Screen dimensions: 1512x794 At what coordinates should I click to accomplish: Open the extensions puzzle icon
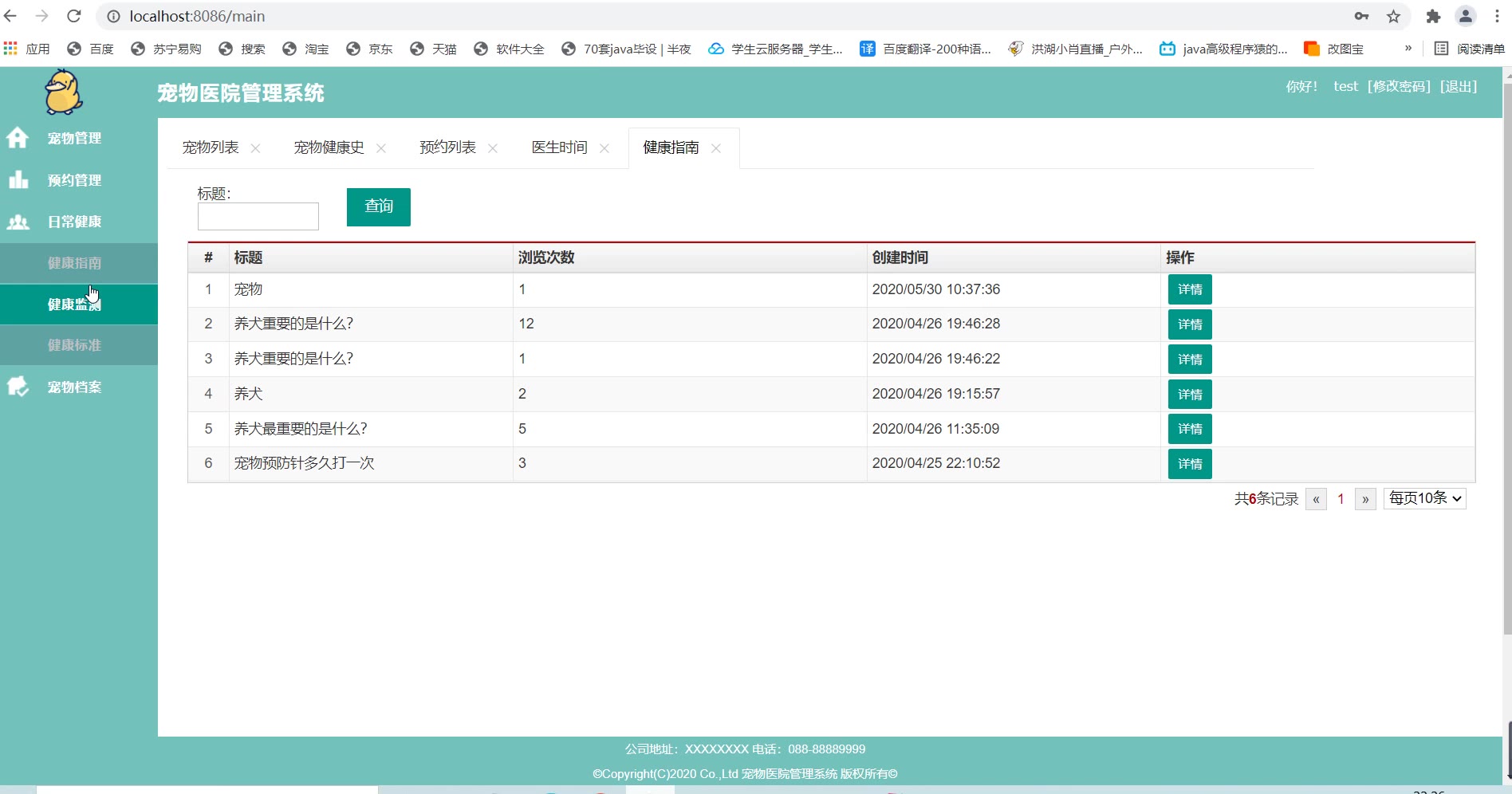pyautogui.click(x=1433, y=16)
